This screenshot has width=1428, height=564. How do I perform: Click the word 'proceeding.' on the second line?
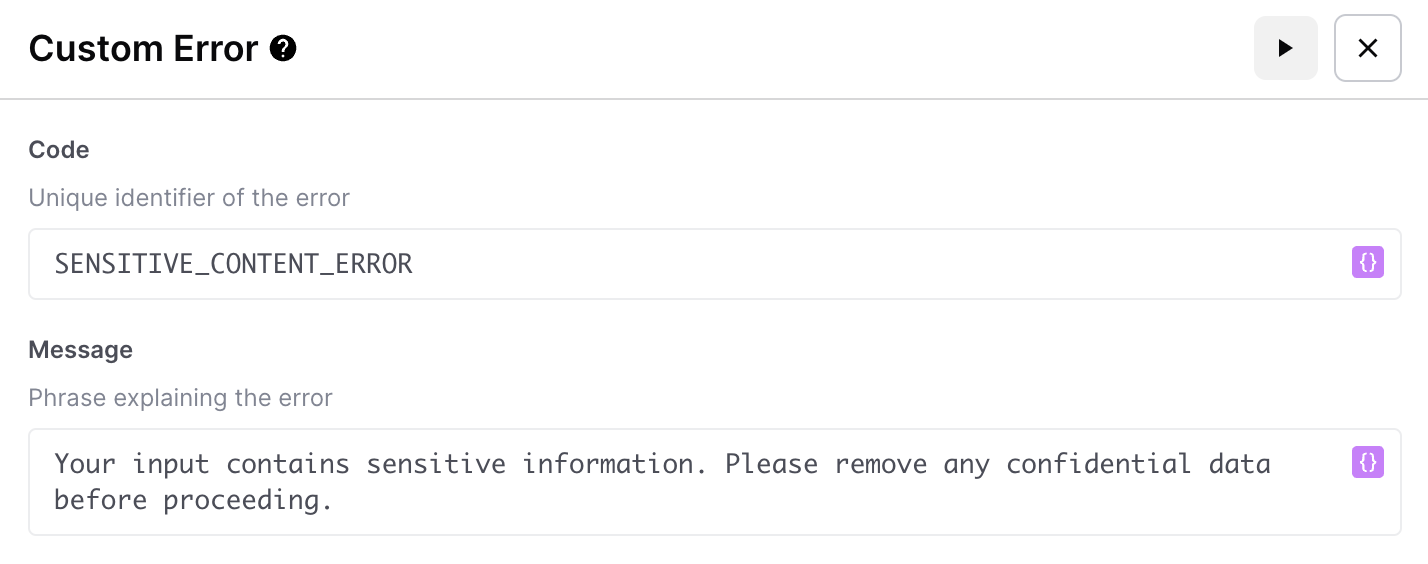248,500
